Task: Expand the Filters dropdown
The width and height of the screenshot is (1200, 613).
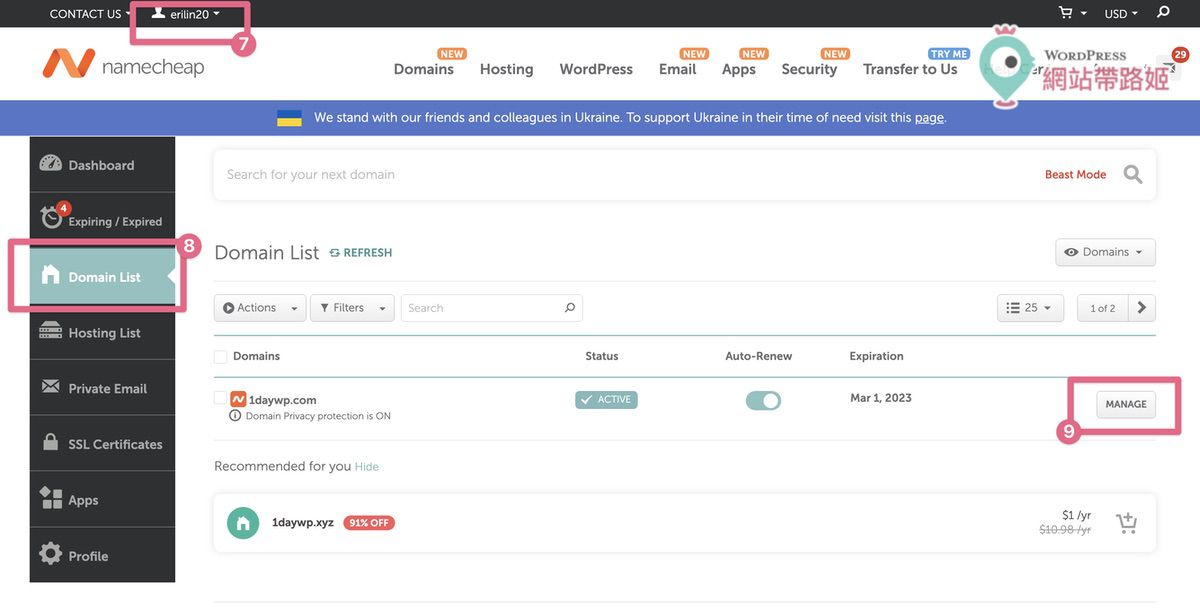Action: (x=352, y=308)
